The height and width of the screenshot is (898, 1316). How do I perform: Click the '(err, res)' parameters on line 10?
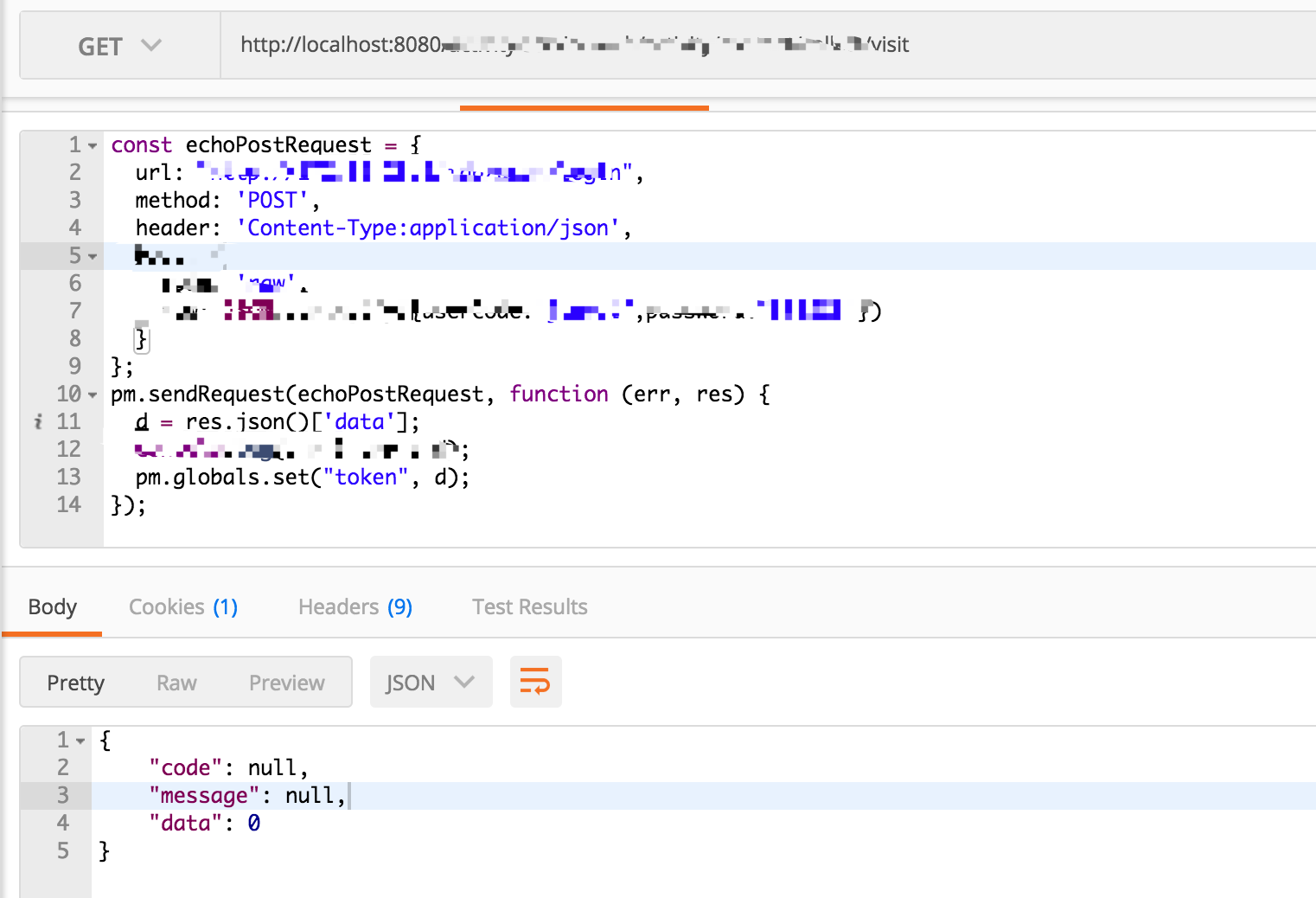pos(683,394)
